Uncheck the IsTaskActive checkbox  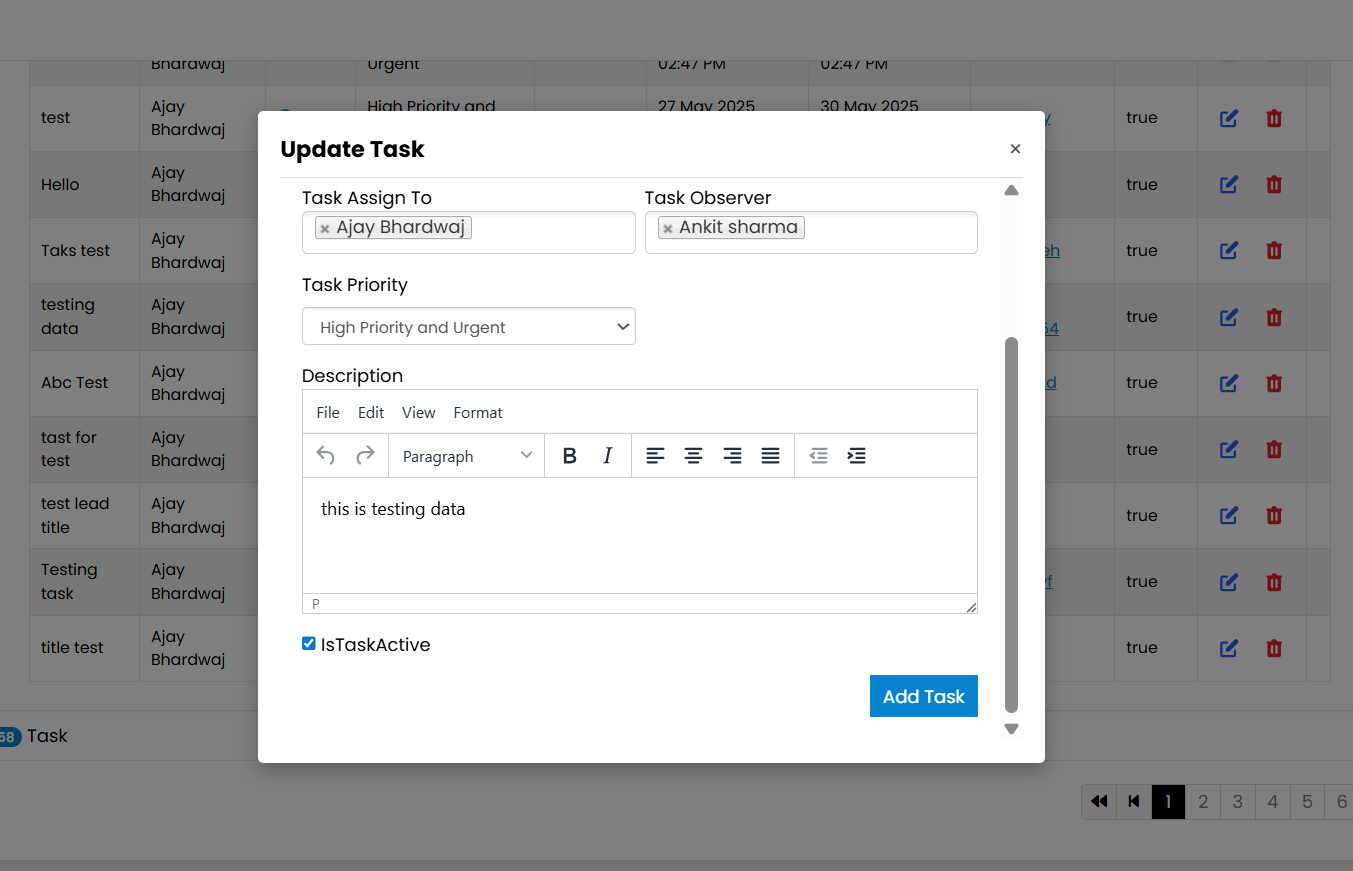tap(308, 643)
